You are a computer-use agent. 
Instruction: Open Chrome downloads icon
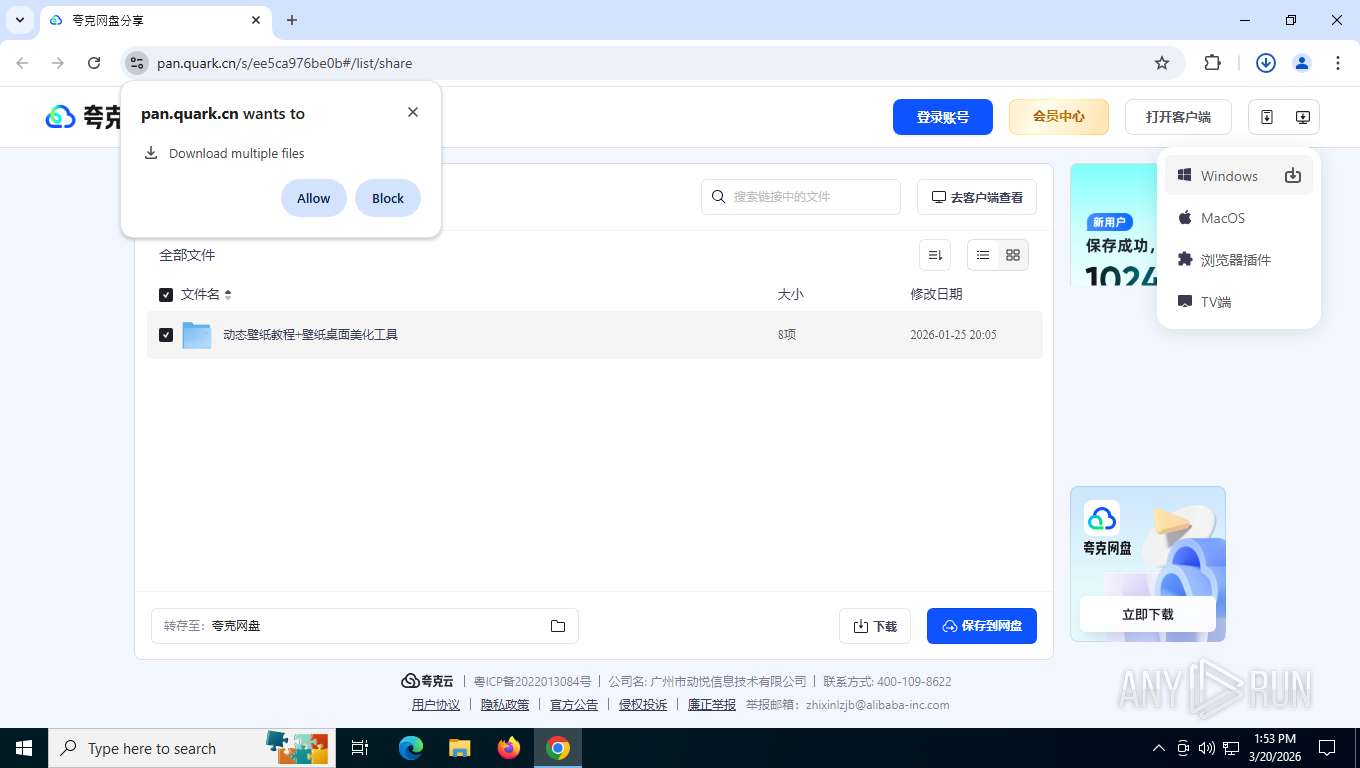click(1266, 63)
